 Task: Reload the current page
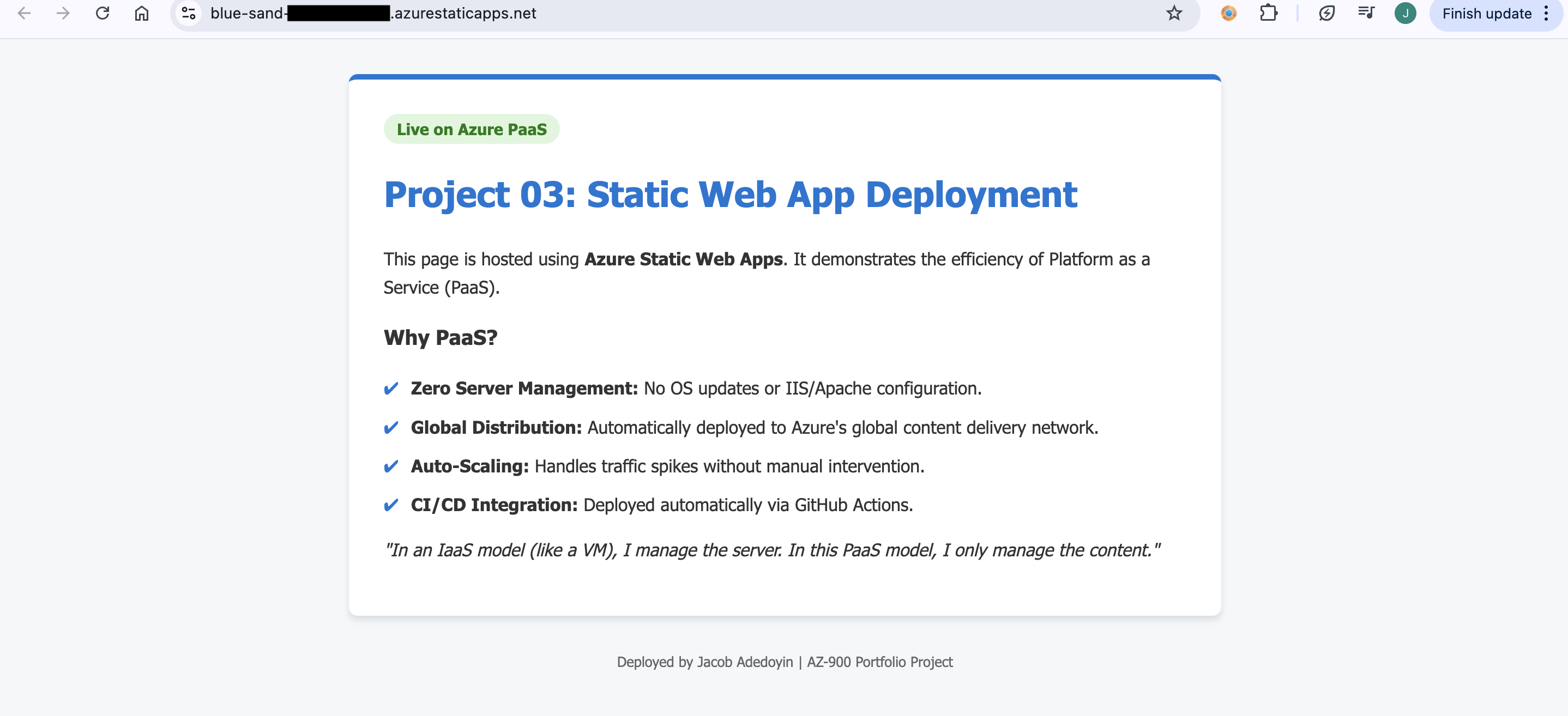pyautogui.click(x=102, y=14)
